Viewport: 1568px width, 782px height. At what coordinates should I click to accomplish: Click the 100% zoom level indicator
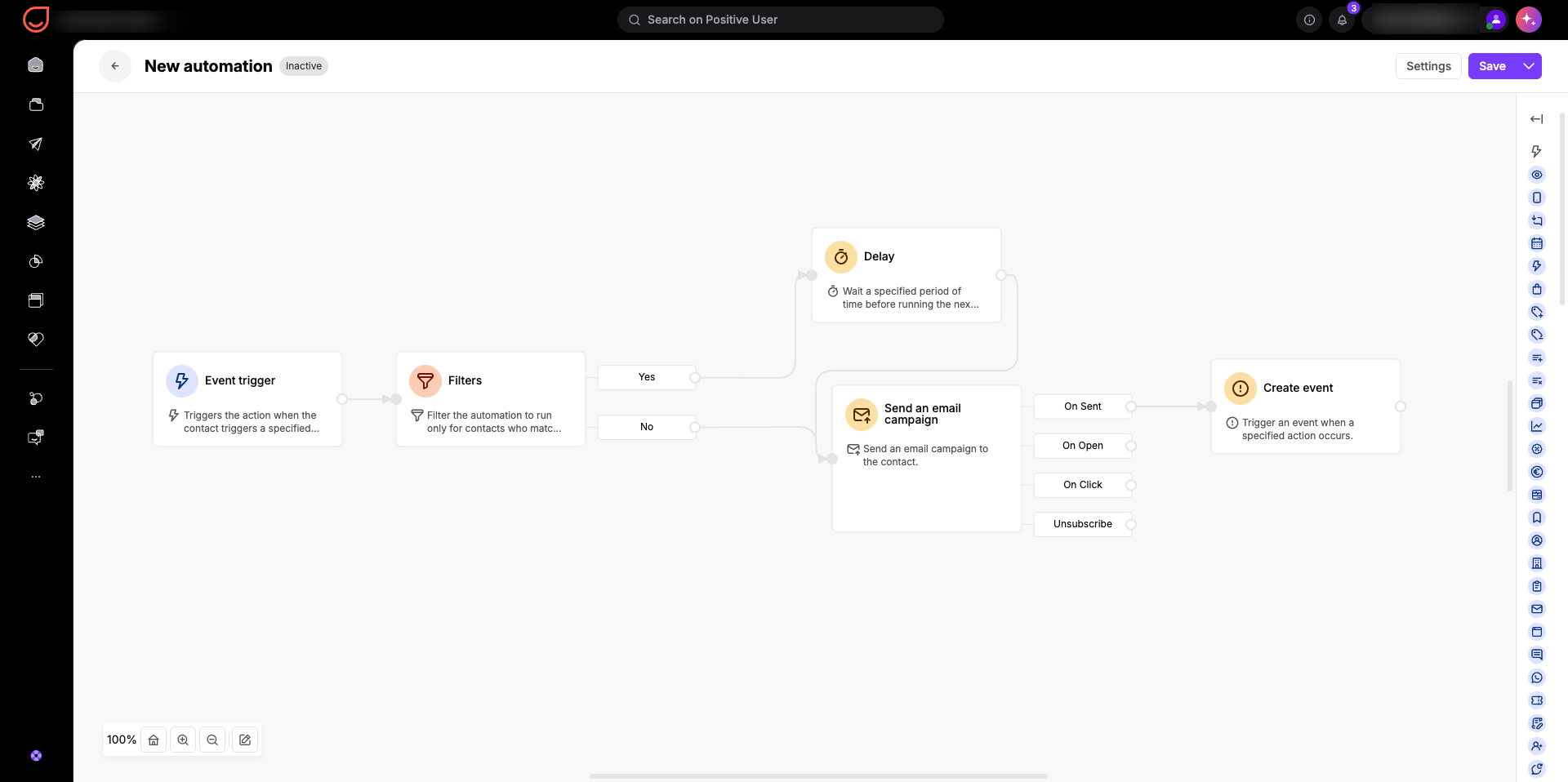coord(122,740)
